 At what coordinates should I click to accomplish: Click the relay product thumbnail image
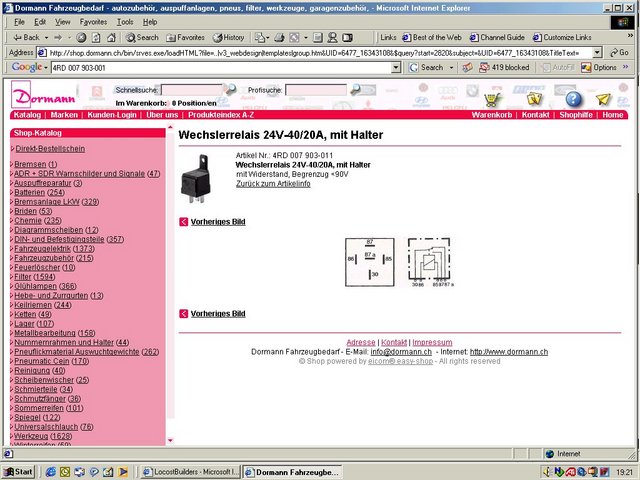[197, 178]
